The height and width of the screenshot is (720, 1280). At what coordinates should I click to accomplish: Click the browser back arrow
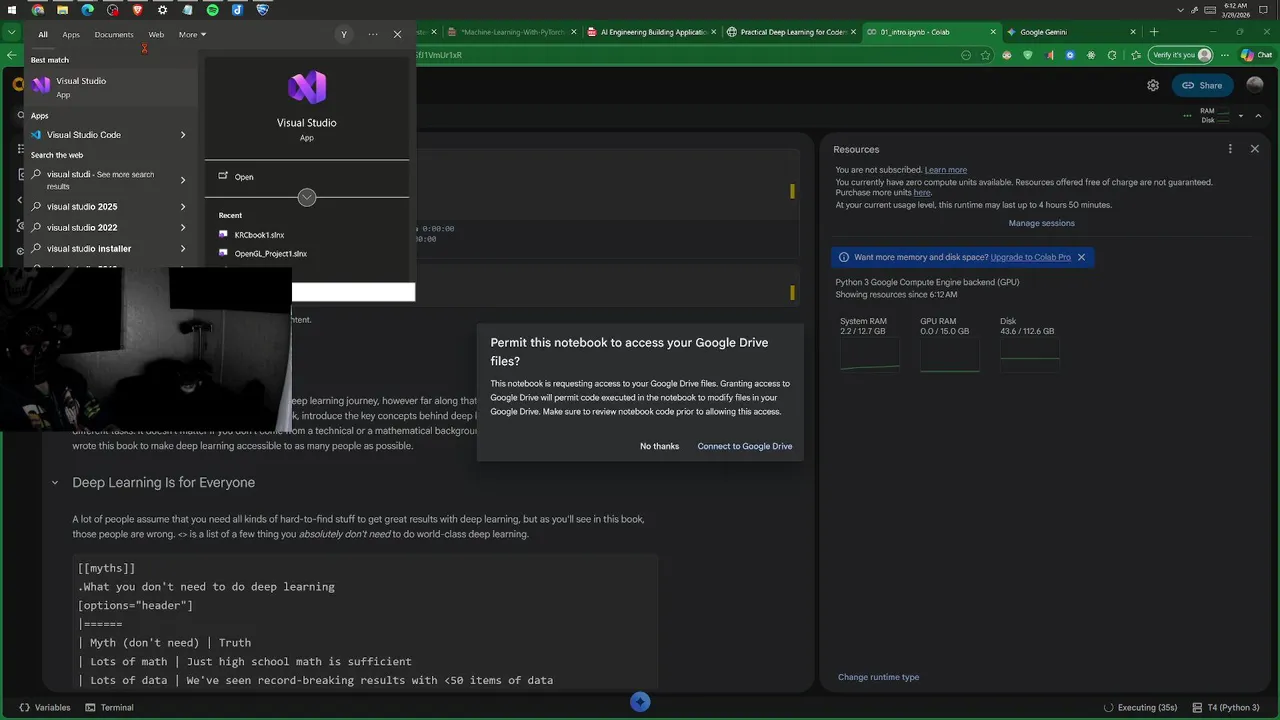pos(12,55)
